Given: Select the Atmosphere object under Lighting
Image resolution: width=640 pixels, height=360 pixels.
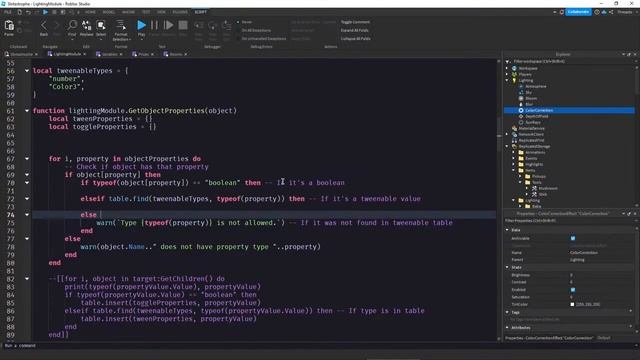Looking at the screenshot, I should [x=536, y=87].
